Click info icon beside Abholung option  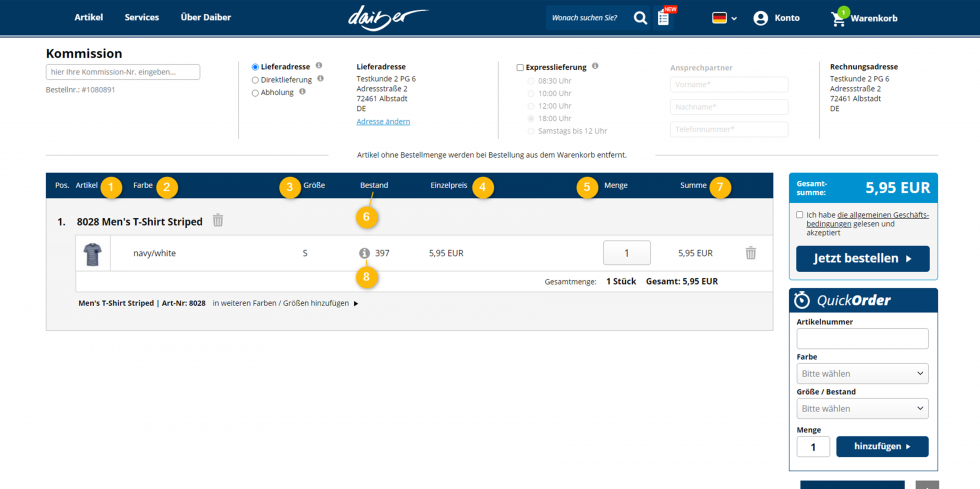[x=302, y=91]
